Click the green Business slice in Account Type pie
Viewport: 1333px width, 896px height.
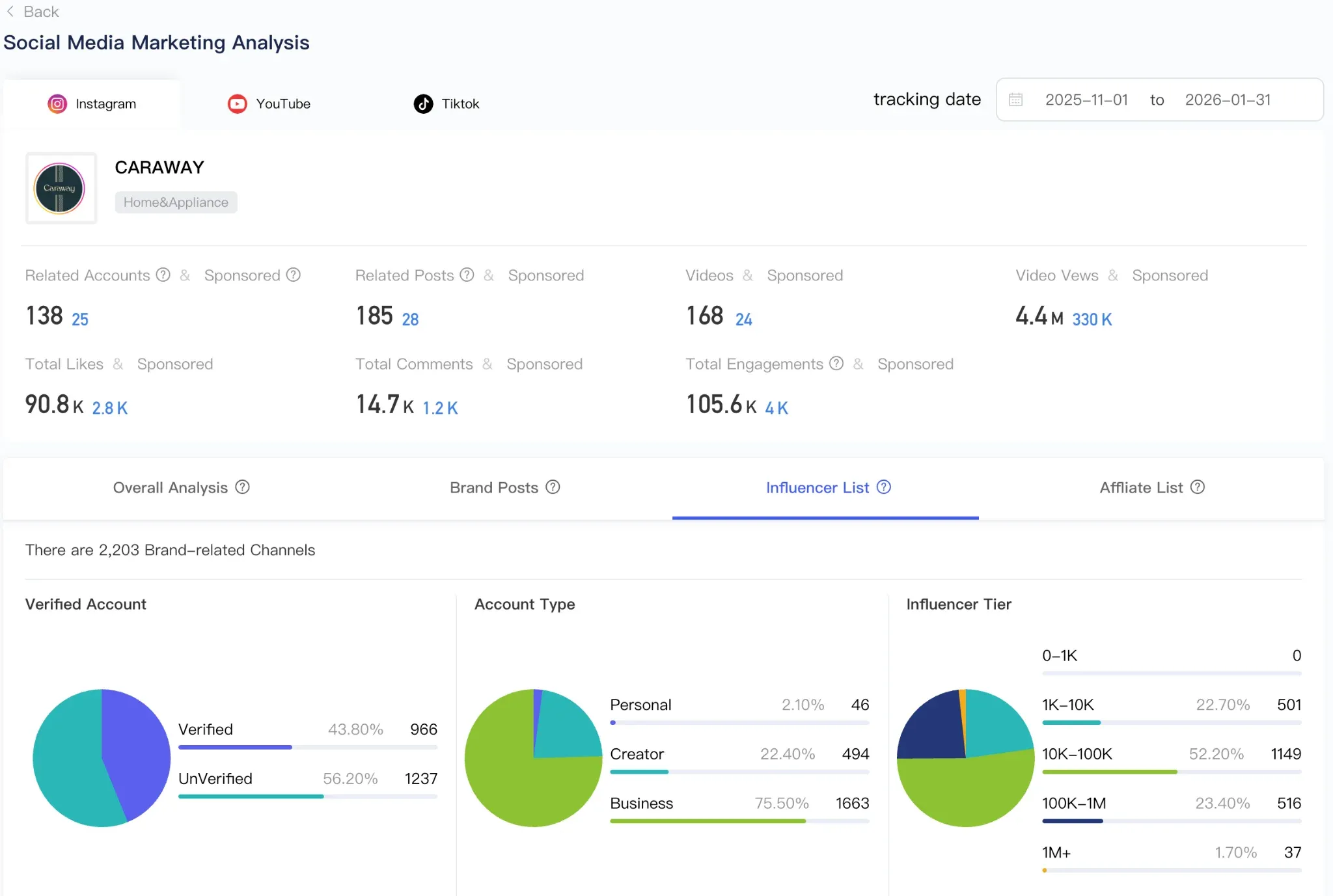click(x=521, y=791)
